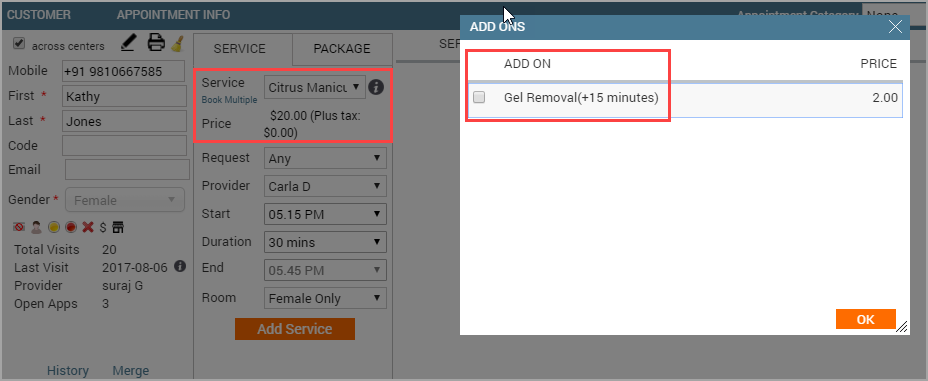Click the Book Multiple link

tap(229, 100)
